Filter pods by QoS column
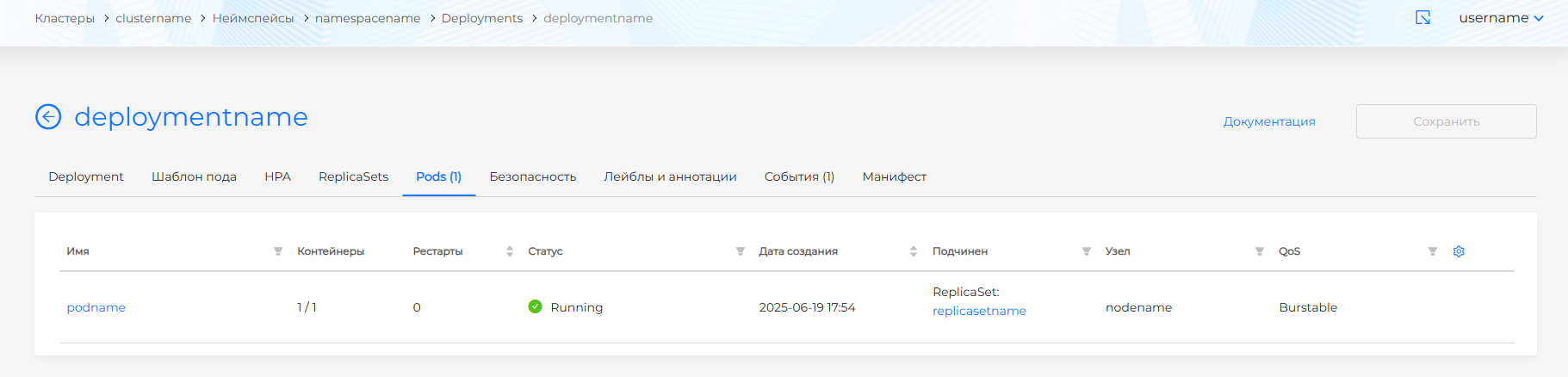 pos(1432,251)
